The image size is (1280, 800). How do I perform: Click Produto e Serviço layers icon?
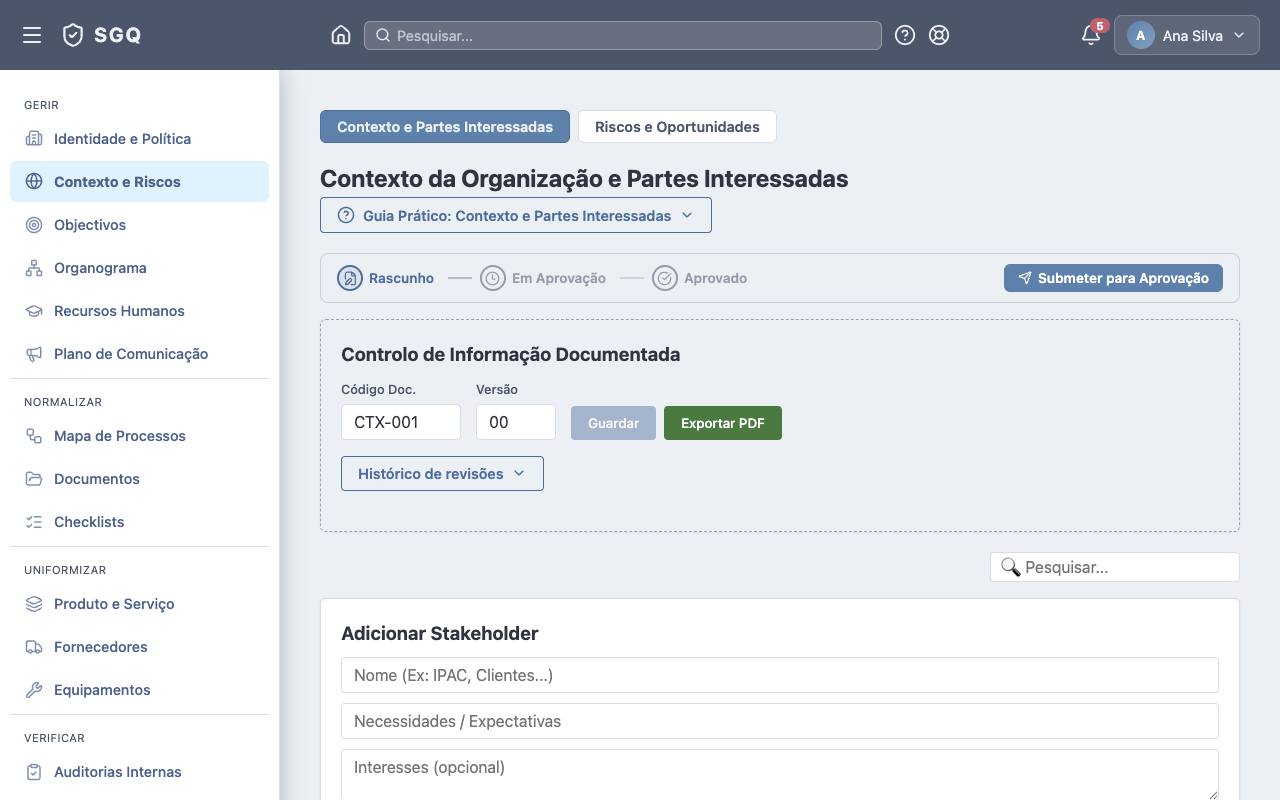click(x=34, y=603)
